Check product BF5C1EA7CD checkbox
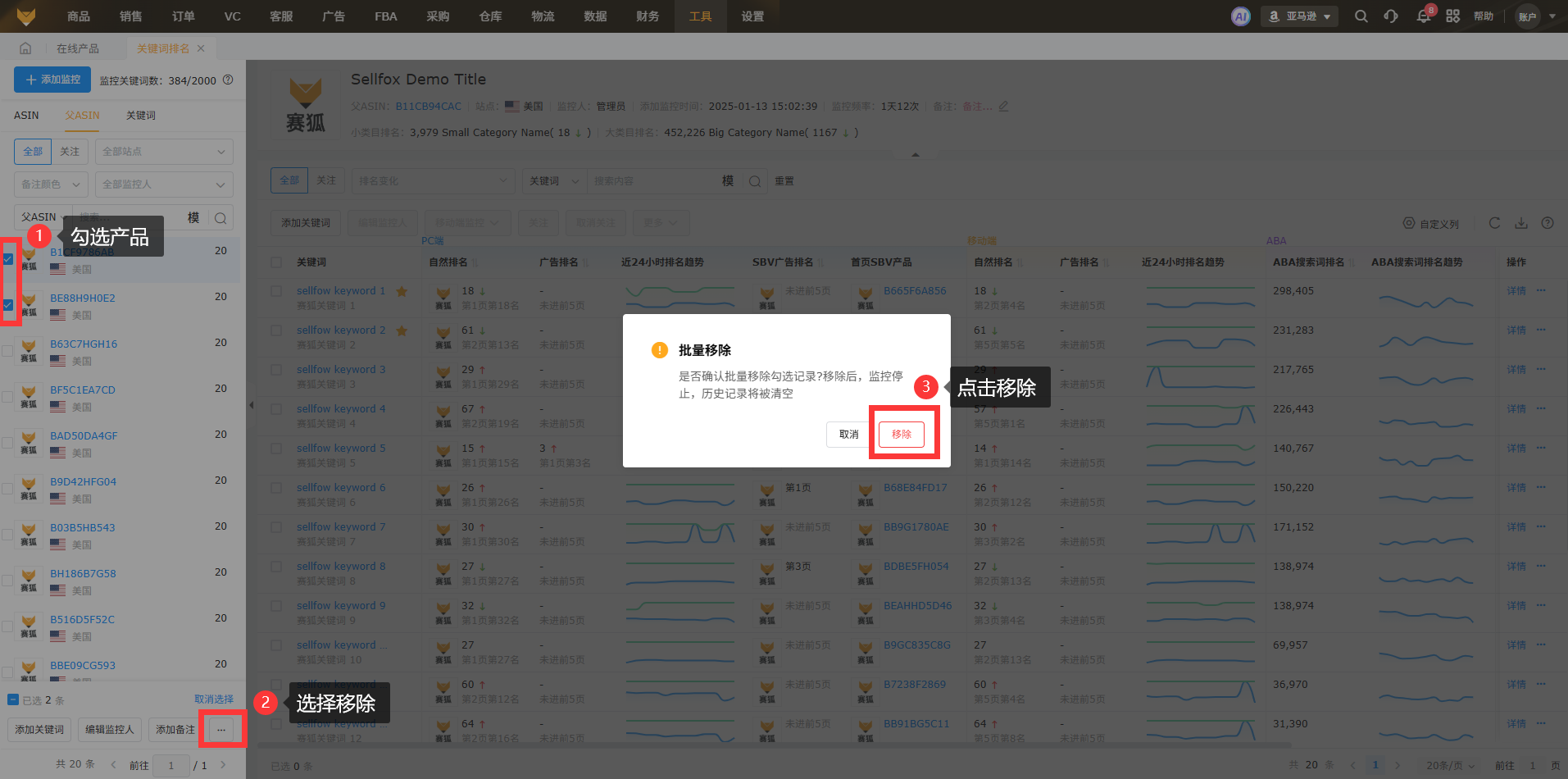Screen dimensions: 1568x779 [8, 397]
